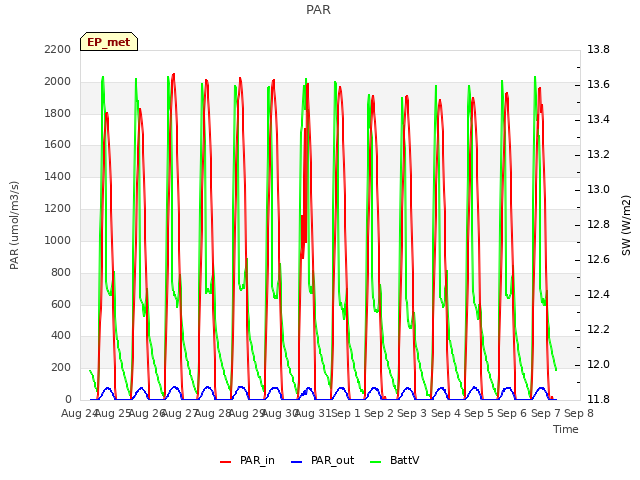This screenshot has height=480, width=640.
Task: Click the 1800 left axis value
Action: (58, 113)
